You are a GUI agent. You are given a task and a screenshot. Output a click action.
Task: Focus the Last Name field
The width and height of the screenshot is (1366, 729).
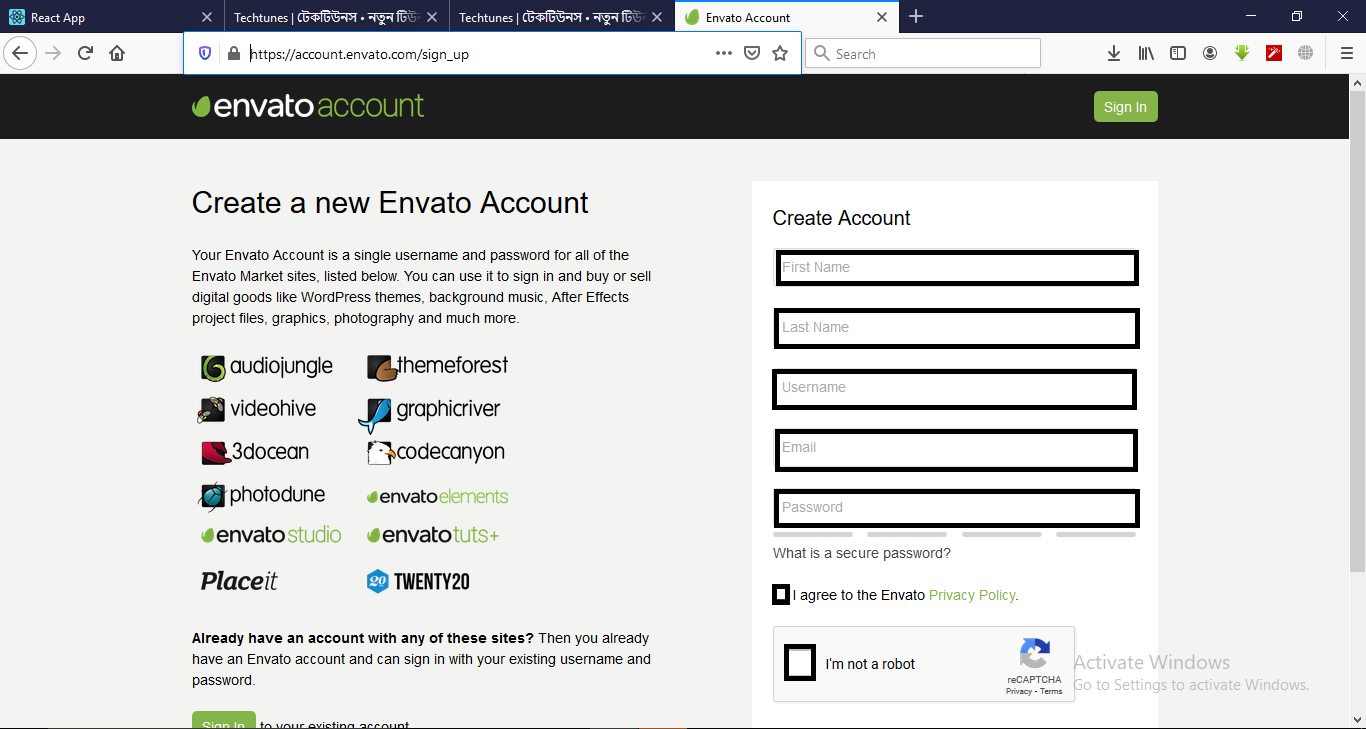pos(957,328)
